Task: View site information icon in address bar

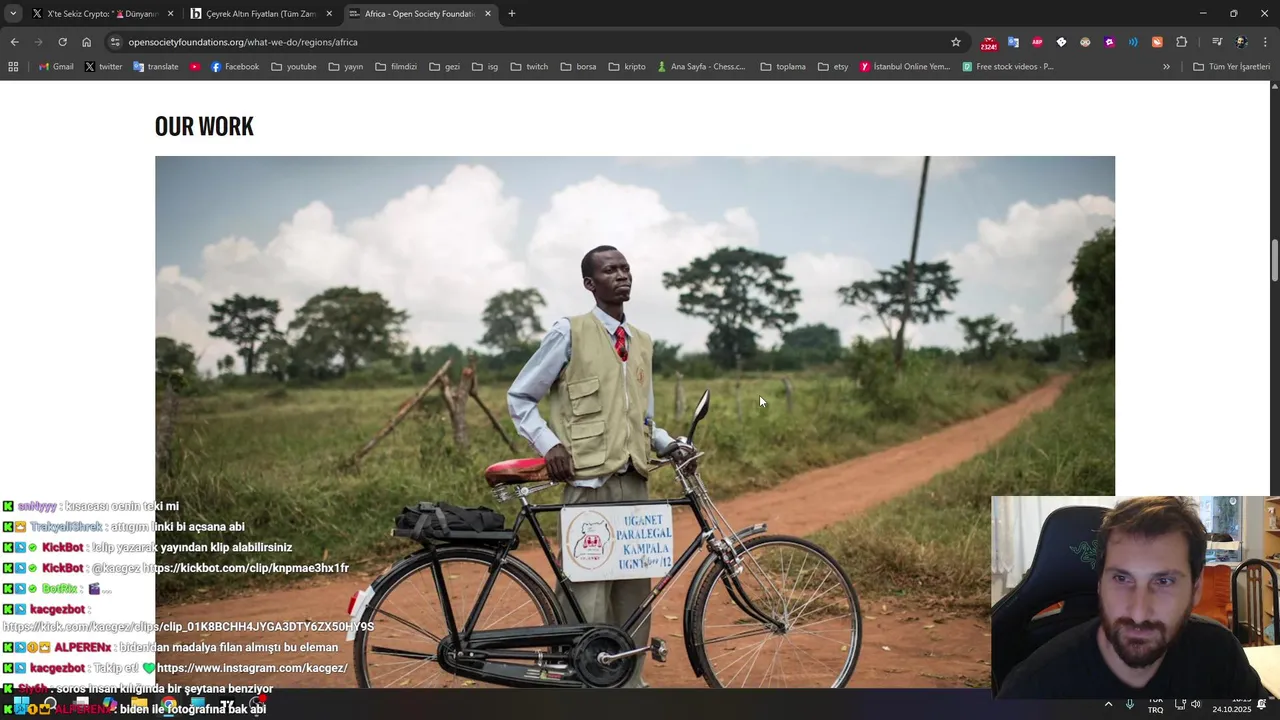Action: pyautogui.click(x=115, y=42)
